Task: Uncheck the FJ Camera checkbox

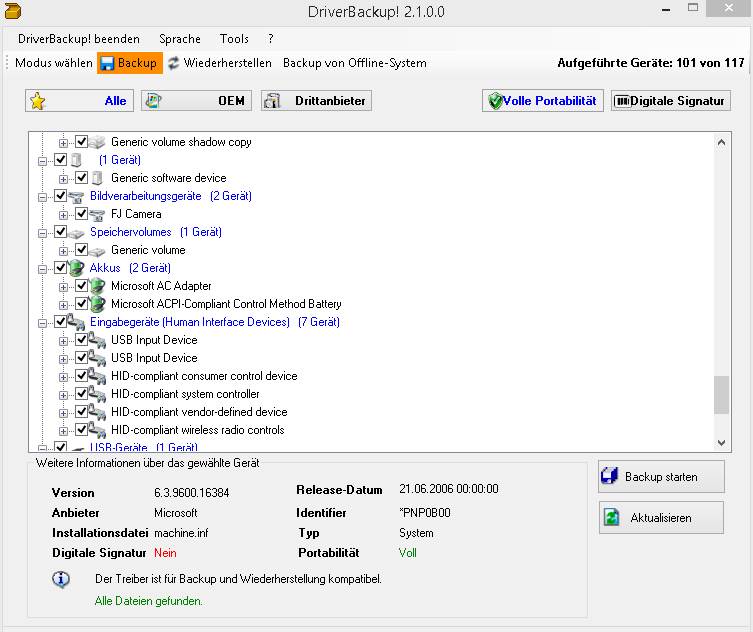Action: point(81,214)
